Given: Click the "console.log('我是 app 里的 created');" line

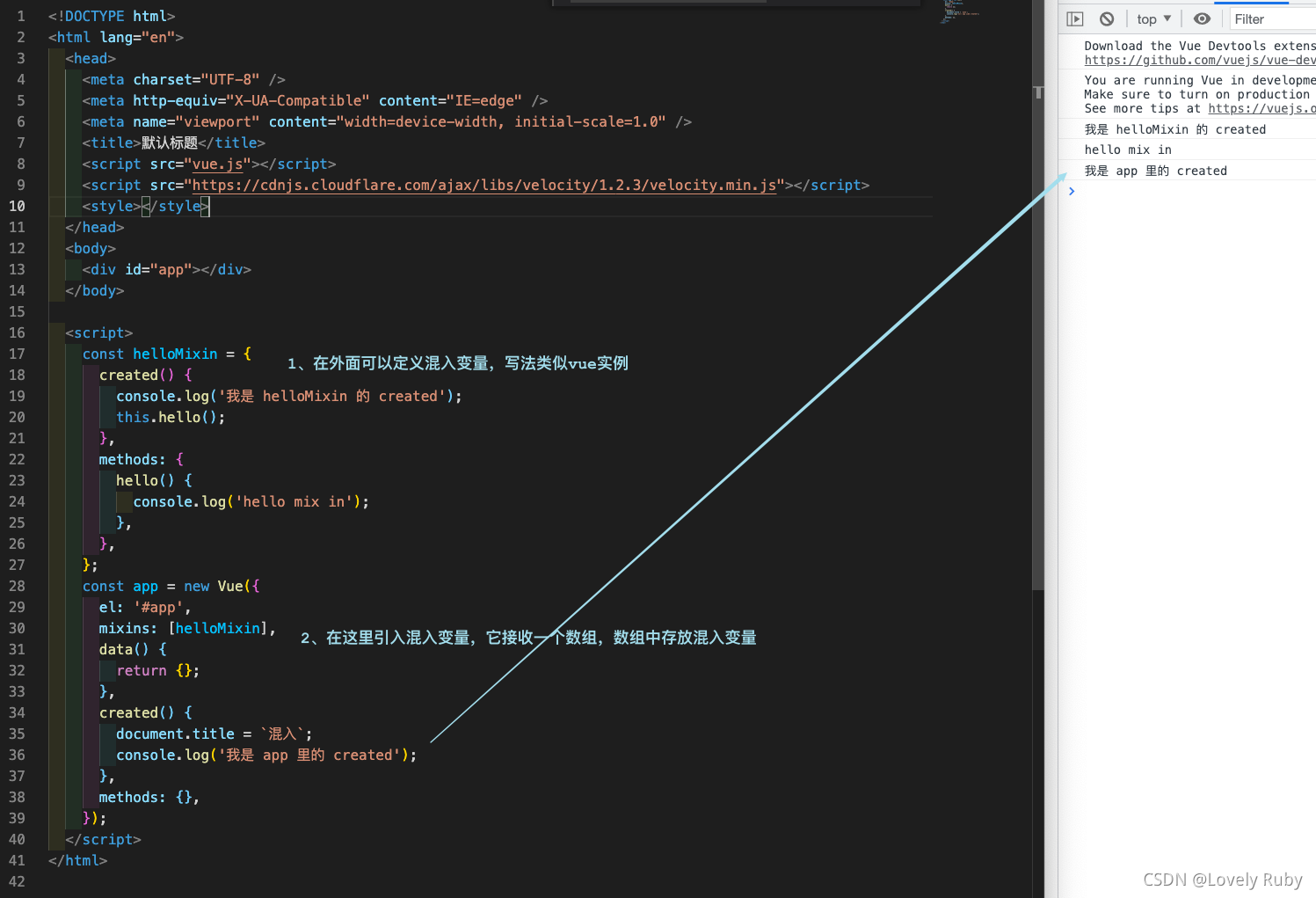Looking at the screenshot, I should point(266,755).
